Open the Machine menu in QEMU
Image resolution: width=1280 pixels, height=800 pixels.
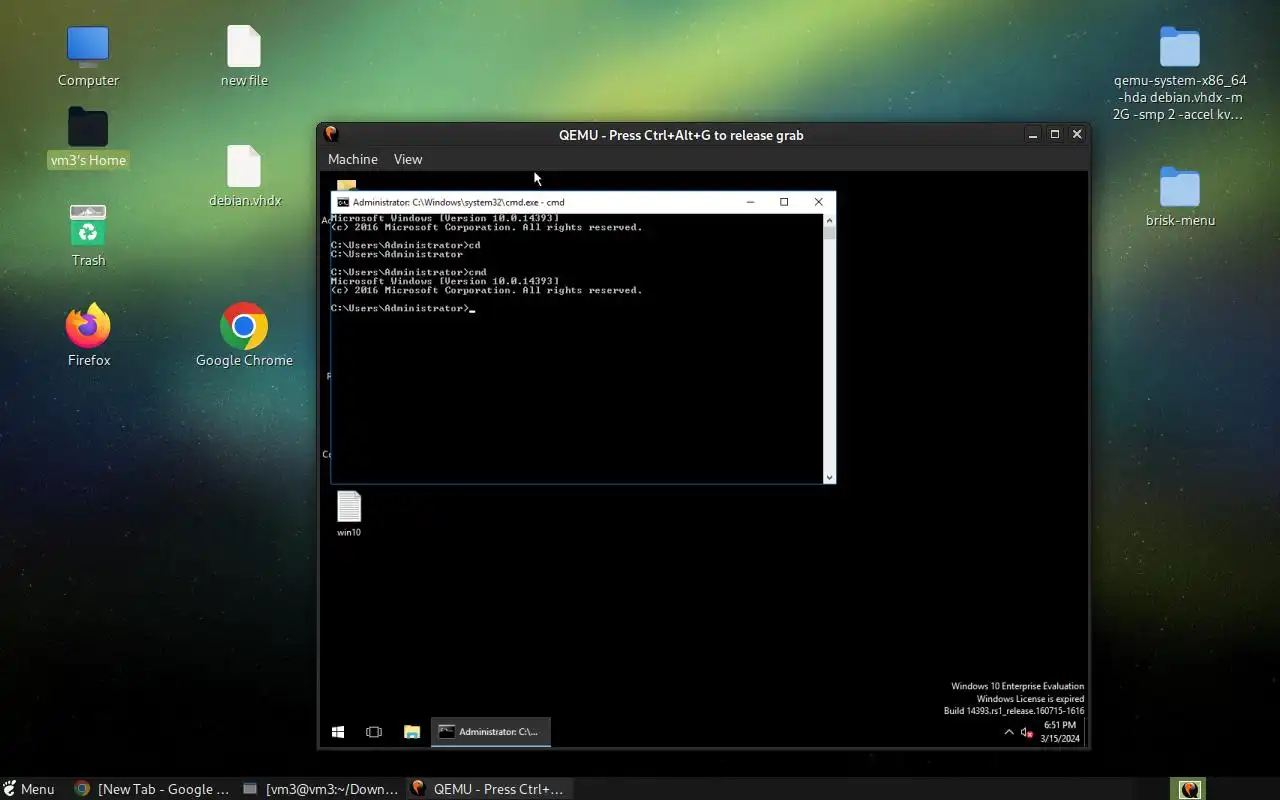353,159
